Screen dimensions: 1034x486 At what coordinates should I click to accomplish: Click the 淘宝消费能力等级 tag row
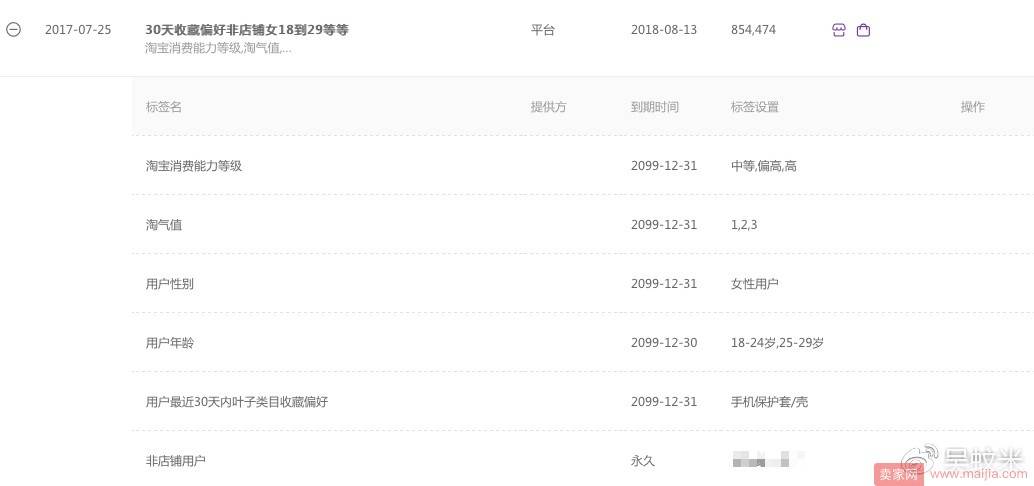click(583, 166)
